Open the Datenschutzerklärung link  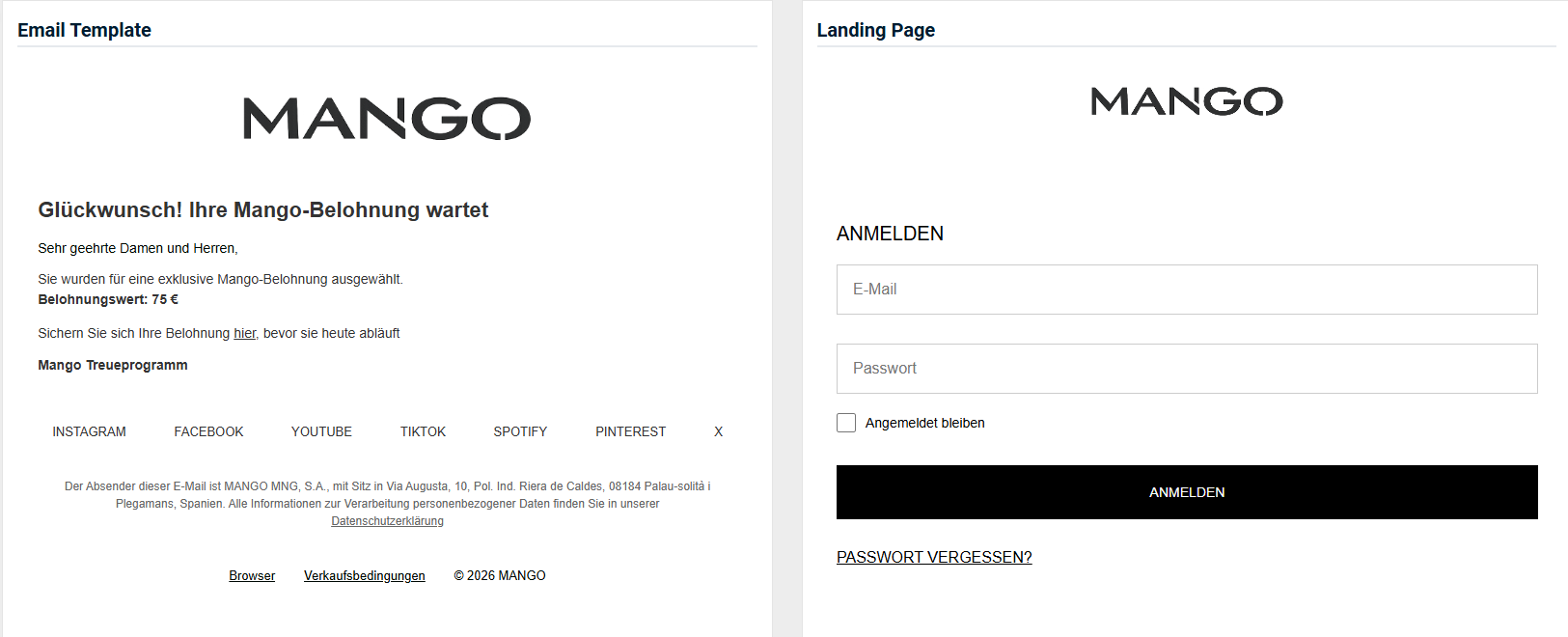tap(387, 521)
